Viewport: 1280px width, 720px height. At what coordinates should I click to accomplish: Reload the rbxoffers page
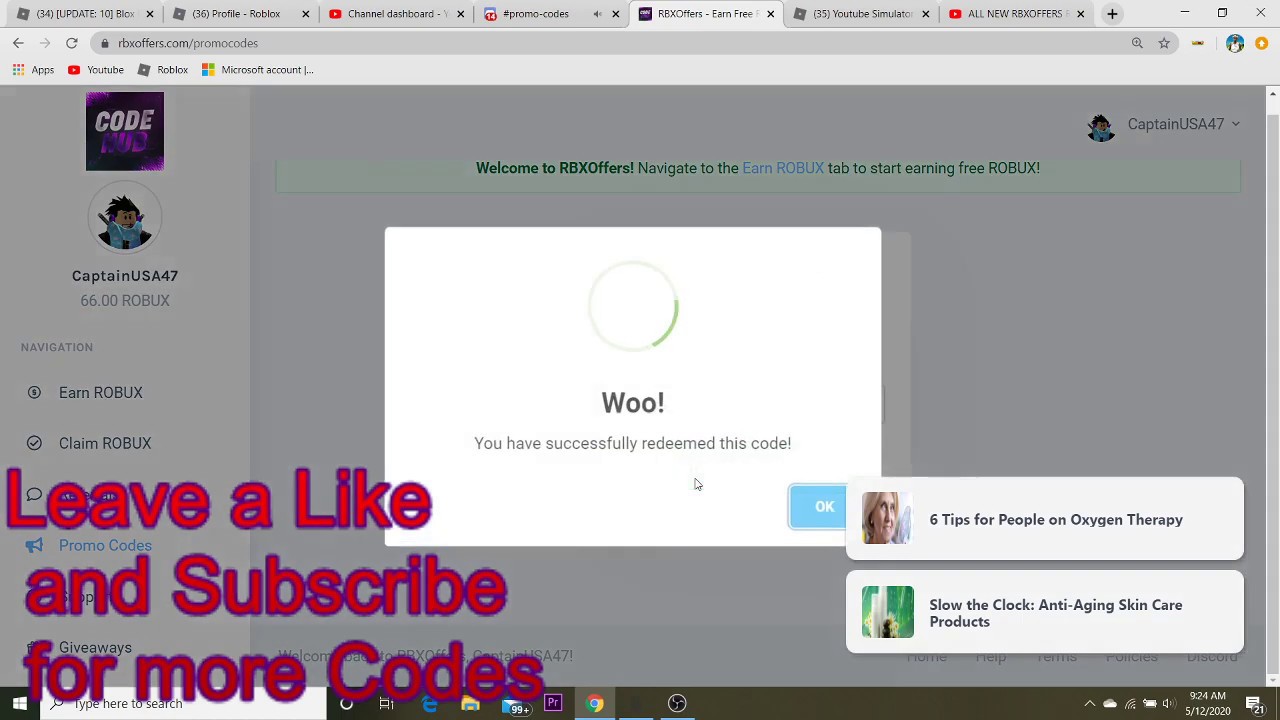click(x=72, y=43)
